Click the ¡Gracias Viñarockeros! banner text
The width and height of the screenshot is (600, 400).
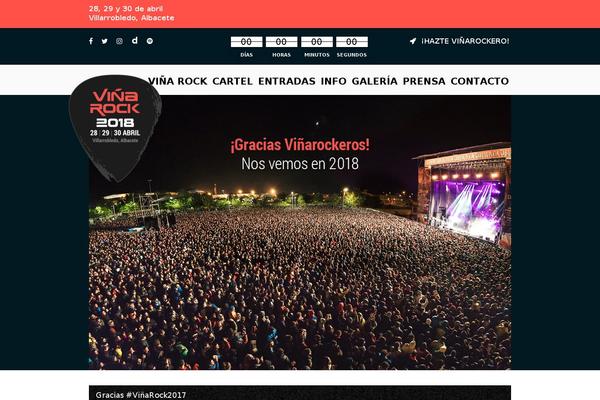click(x=300, y=145)
